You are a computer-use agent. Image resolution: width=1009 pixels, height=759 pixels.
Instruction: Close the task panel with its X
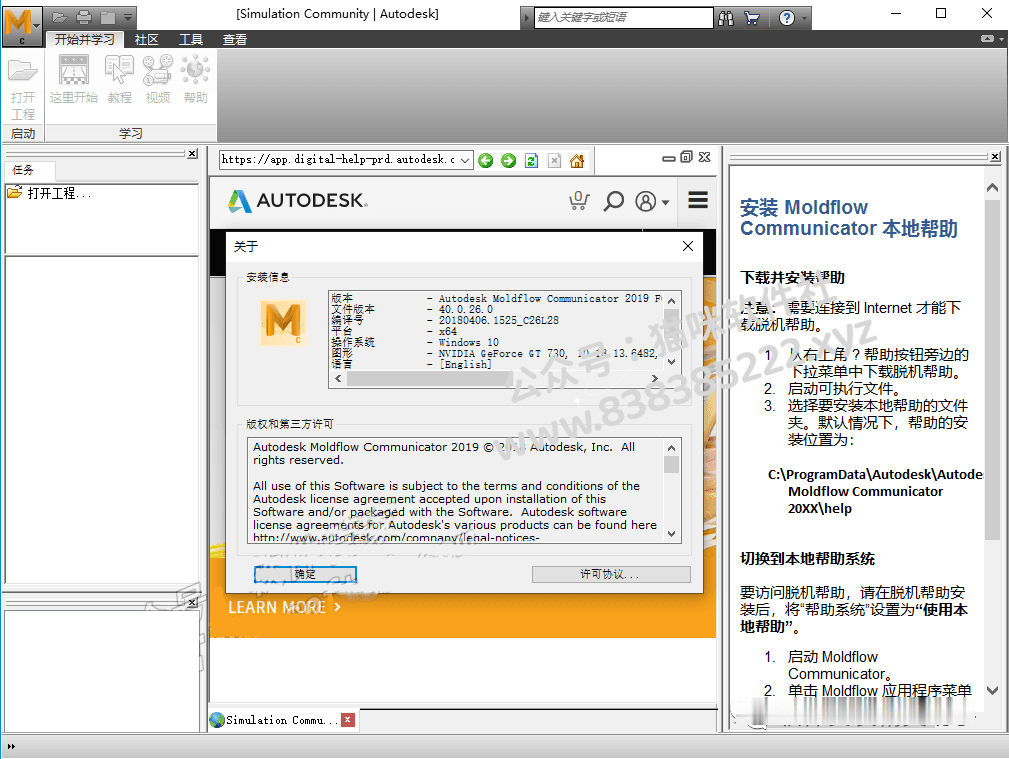pos(192,154)
